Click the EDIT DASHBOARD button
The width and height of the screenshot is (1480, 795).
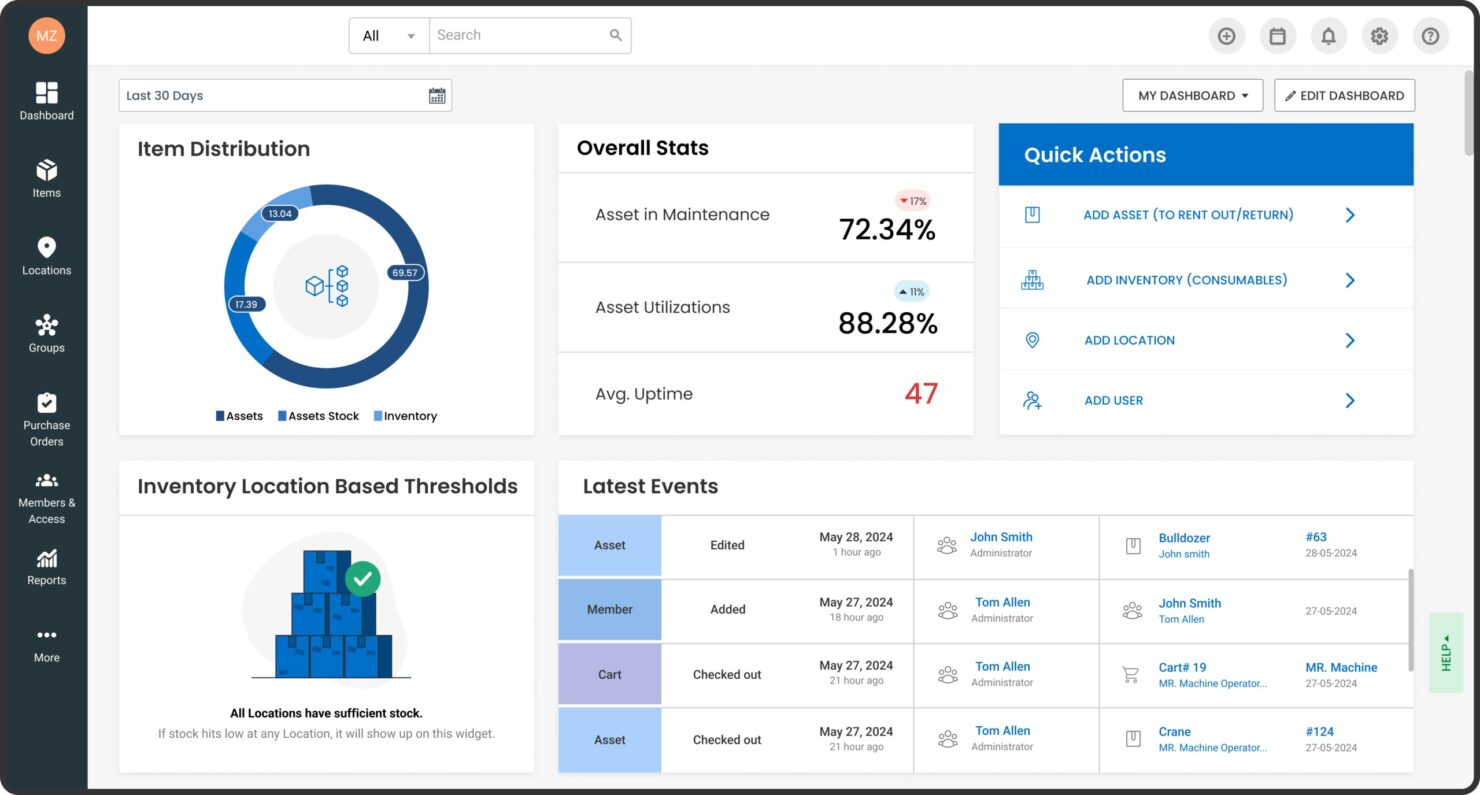(x=1344, y=95)
